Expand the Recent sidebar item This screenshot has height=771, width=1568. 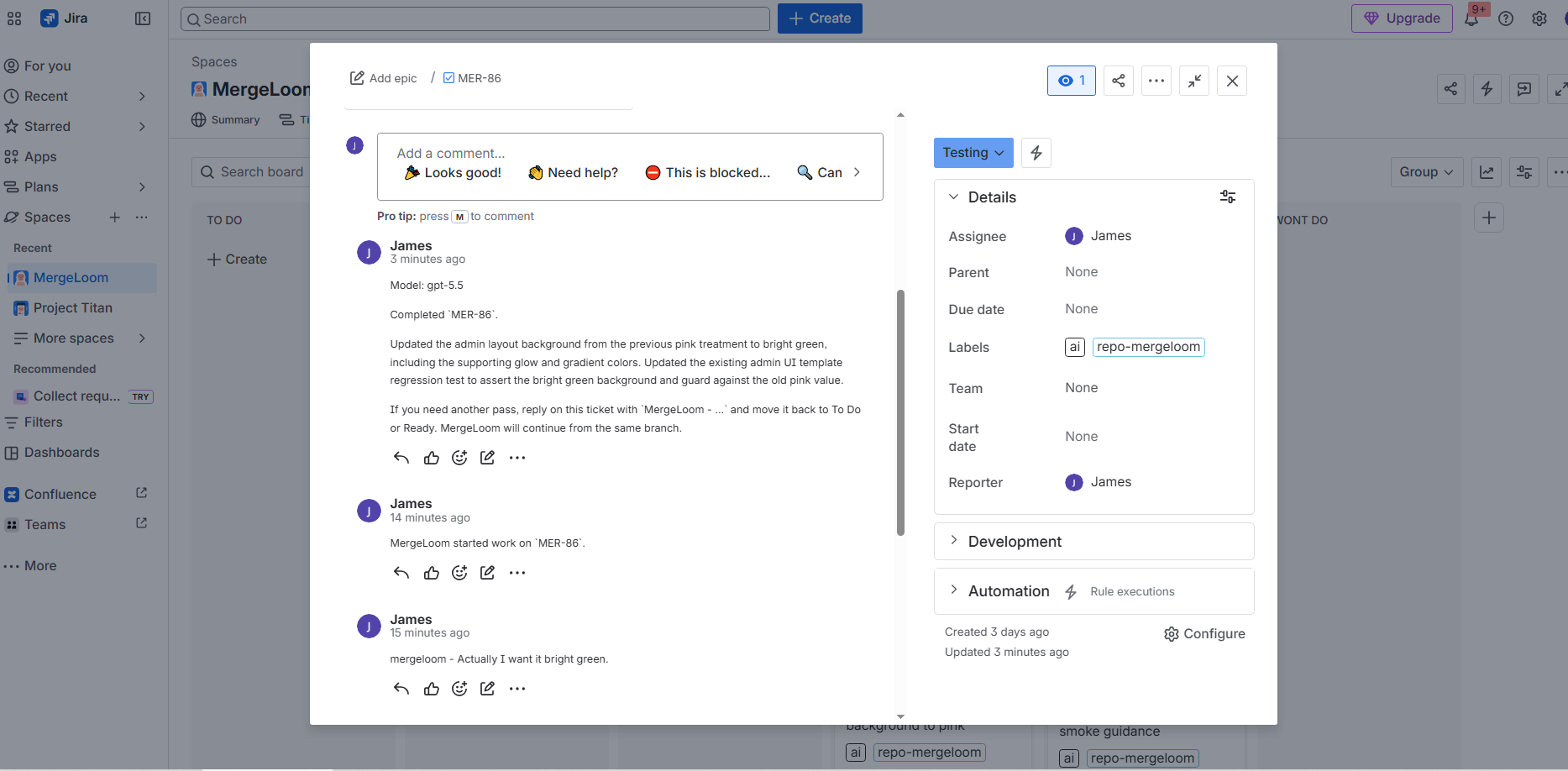(142, 97)
